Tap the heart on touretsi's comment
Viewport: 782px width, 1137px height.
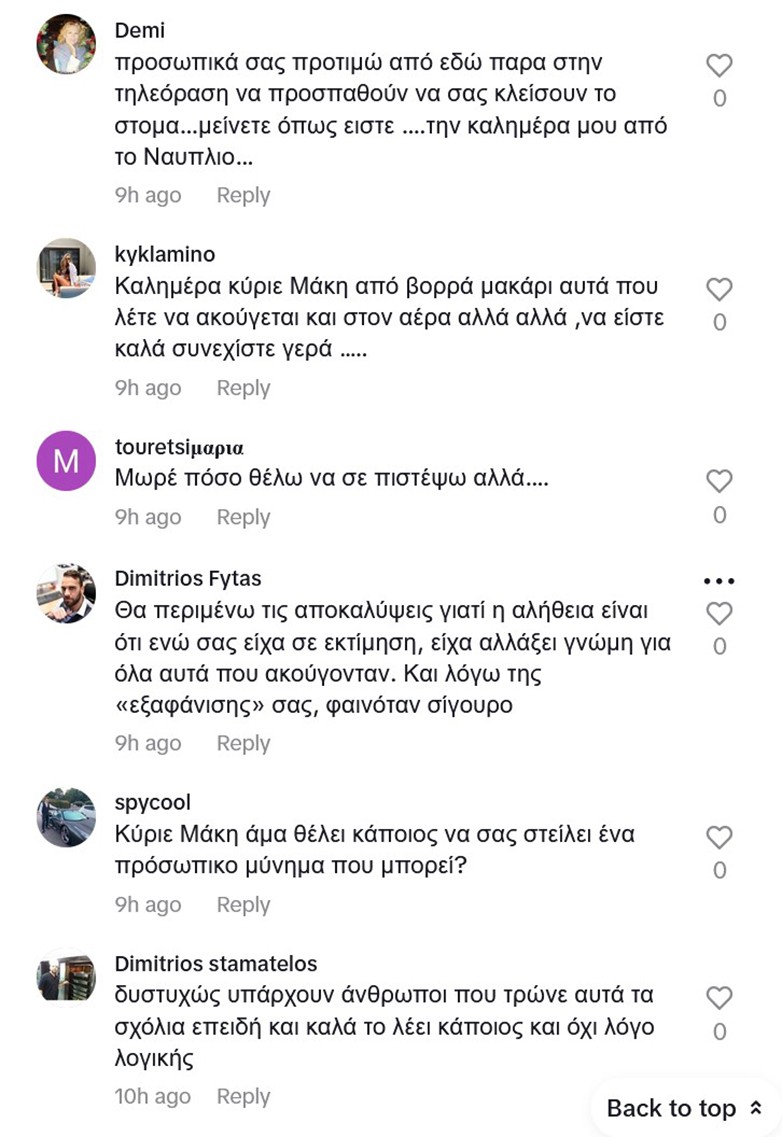click(719, 481)
